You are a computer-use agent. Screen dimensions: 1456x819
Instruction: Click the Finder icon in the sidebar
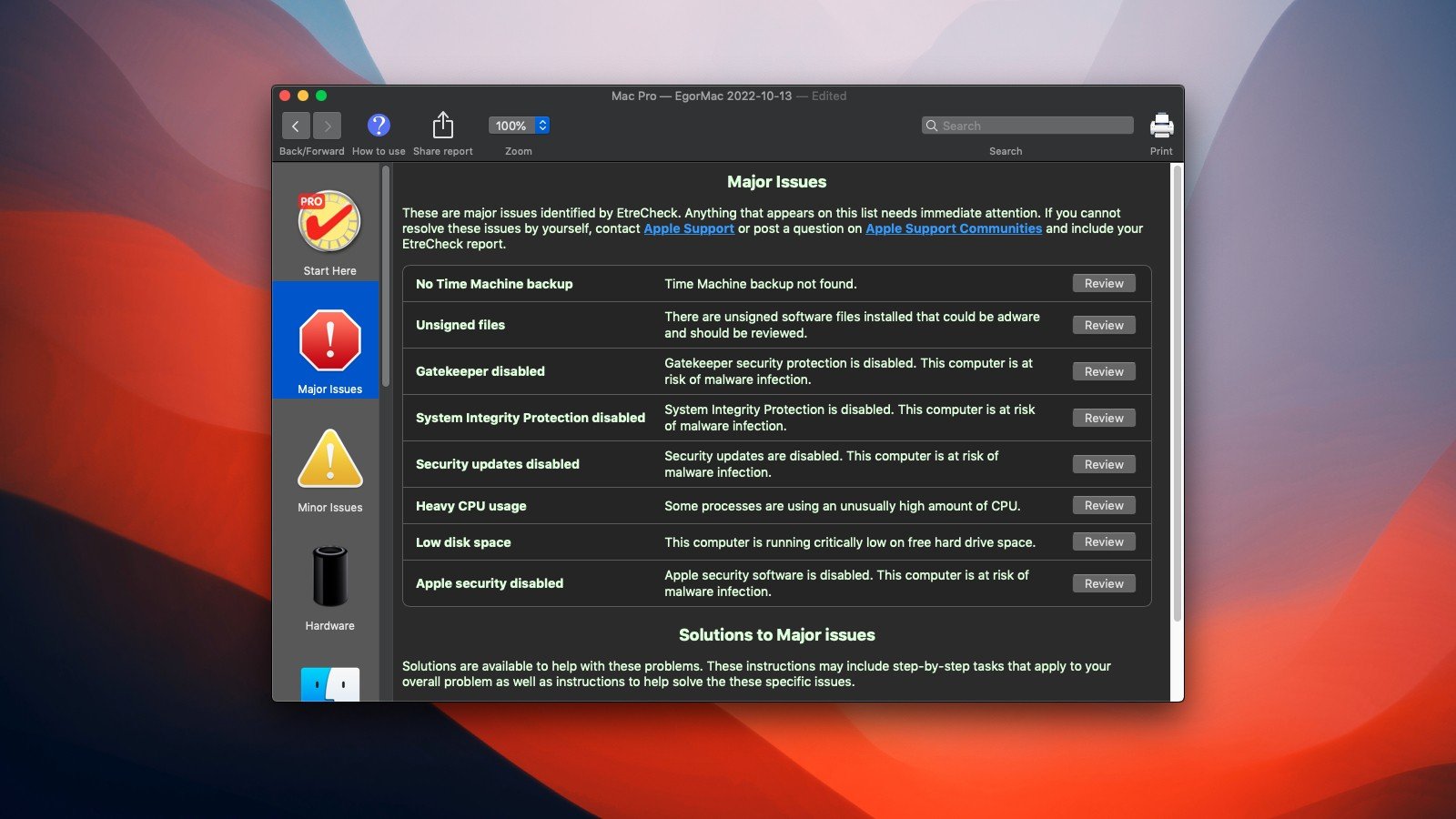[x=329, y=684]
